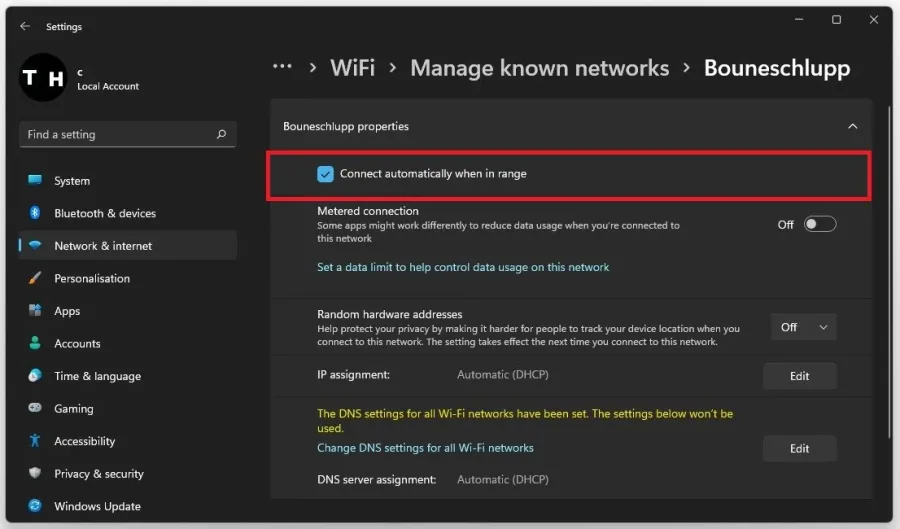Click the Bluetooth icon in sidebar

click(35, 213)
